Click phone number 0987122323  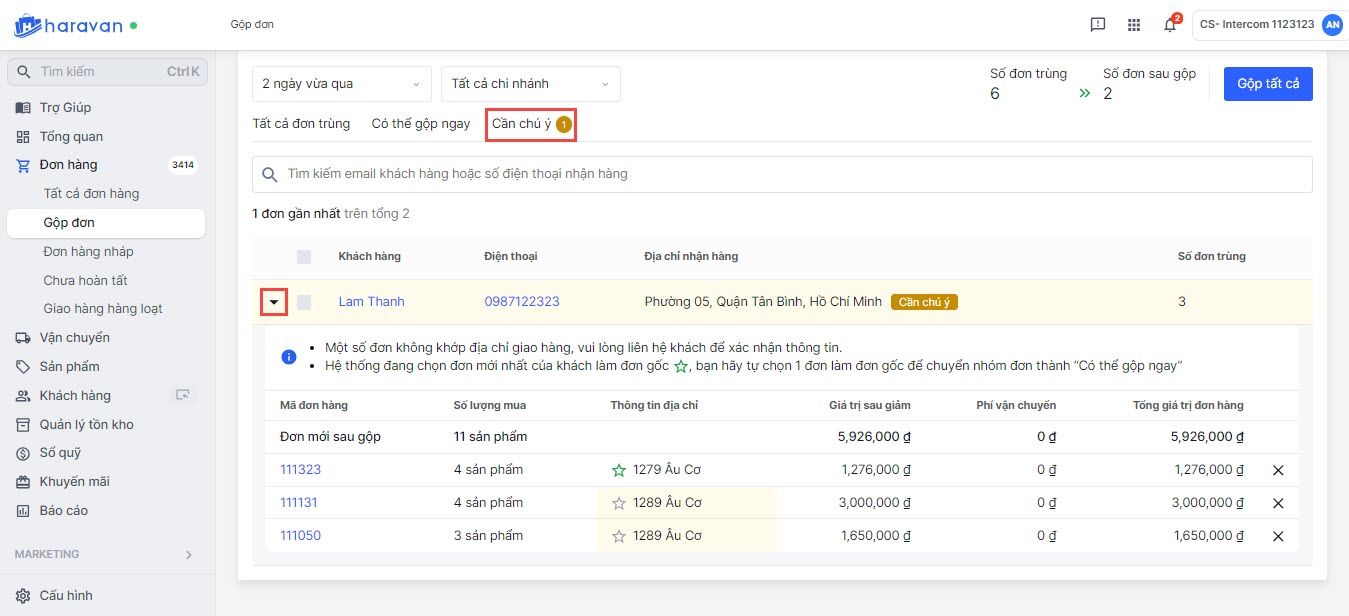pyautogui.click(x=522, y=302)
